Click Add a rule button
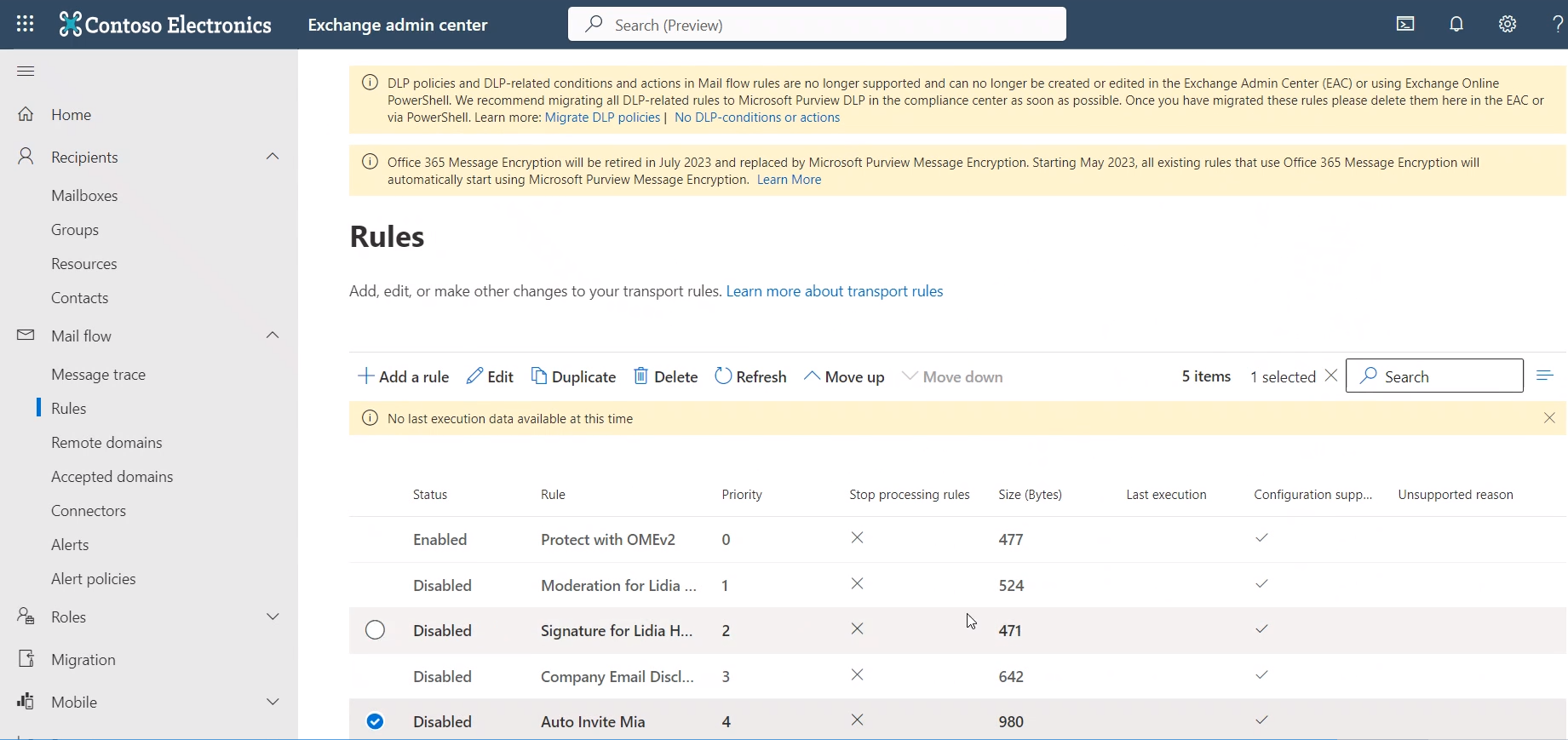Image resolution: width=1568 pixels, height=740 pixels. pos(404,376)
